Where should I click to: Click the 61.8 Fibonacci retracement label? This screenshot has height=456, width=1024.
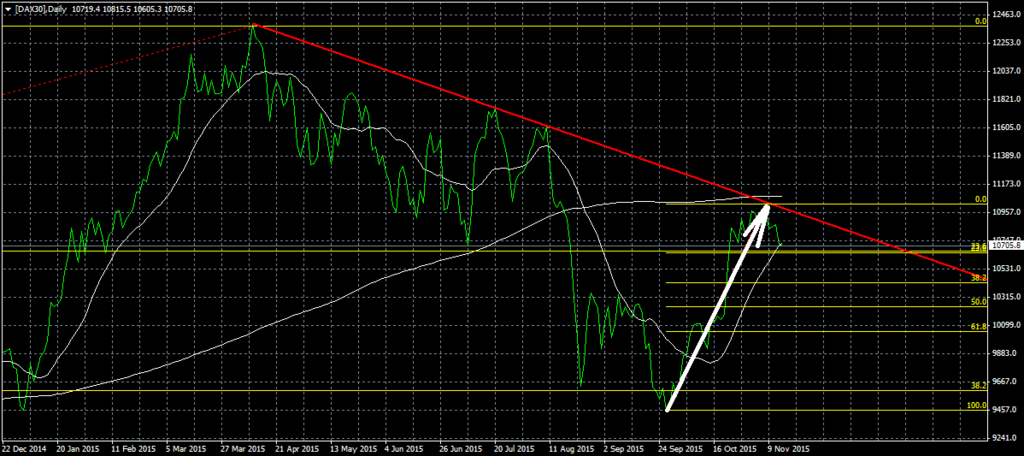click(979, 326)
